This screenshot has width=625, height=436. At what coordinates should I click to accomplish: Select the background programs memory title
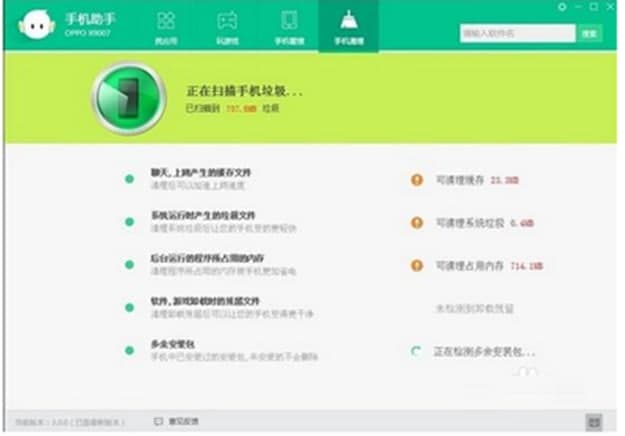pos(207,258)
